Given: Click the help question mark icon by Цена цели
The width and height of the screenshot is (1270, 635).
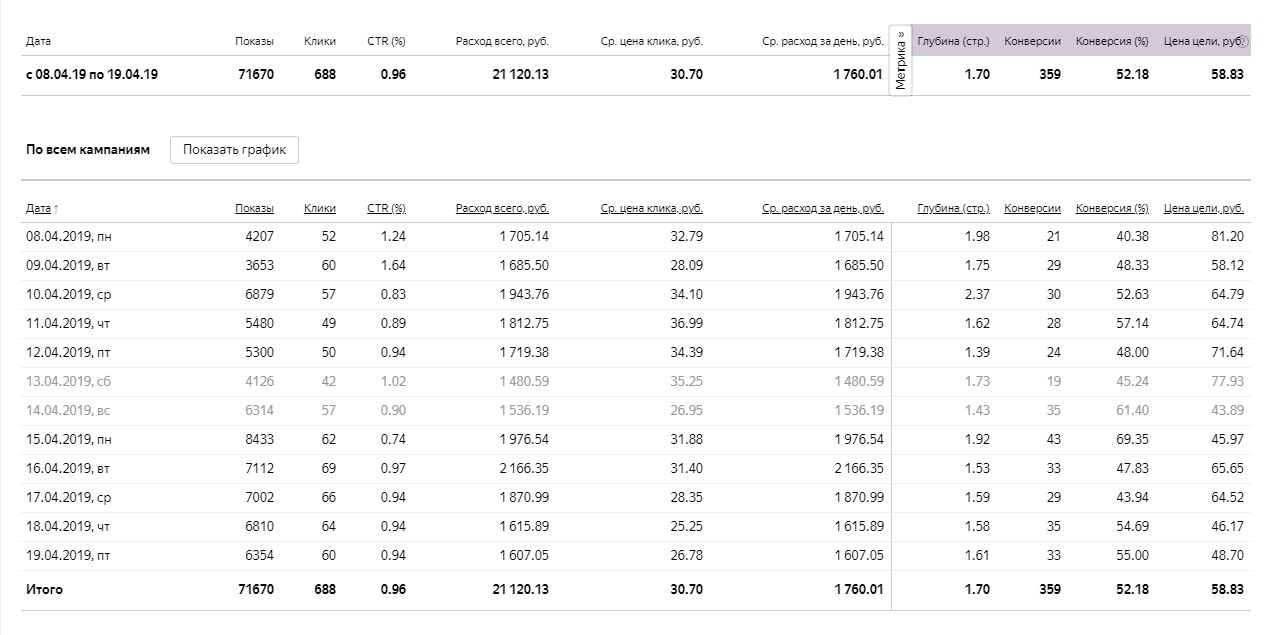Looking at the screenshot, I should (1244, 42).
